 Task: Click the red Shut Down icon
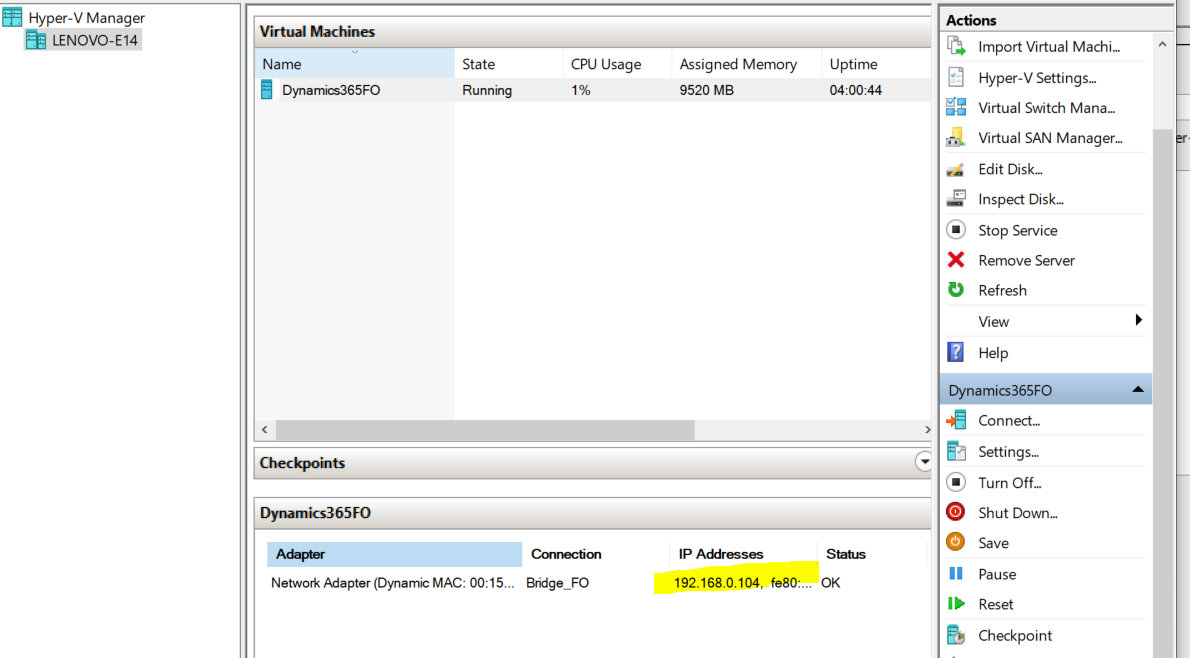click(956, 512)
